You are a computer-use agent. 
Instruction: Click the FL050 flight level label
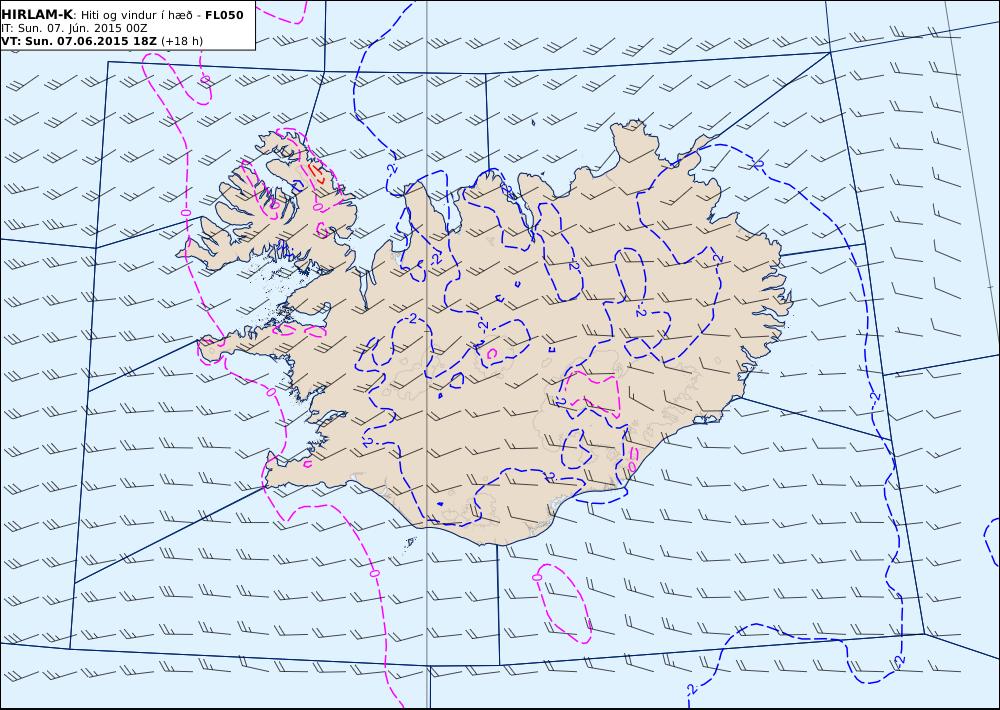pyautogui.click(x=224, y=15)
